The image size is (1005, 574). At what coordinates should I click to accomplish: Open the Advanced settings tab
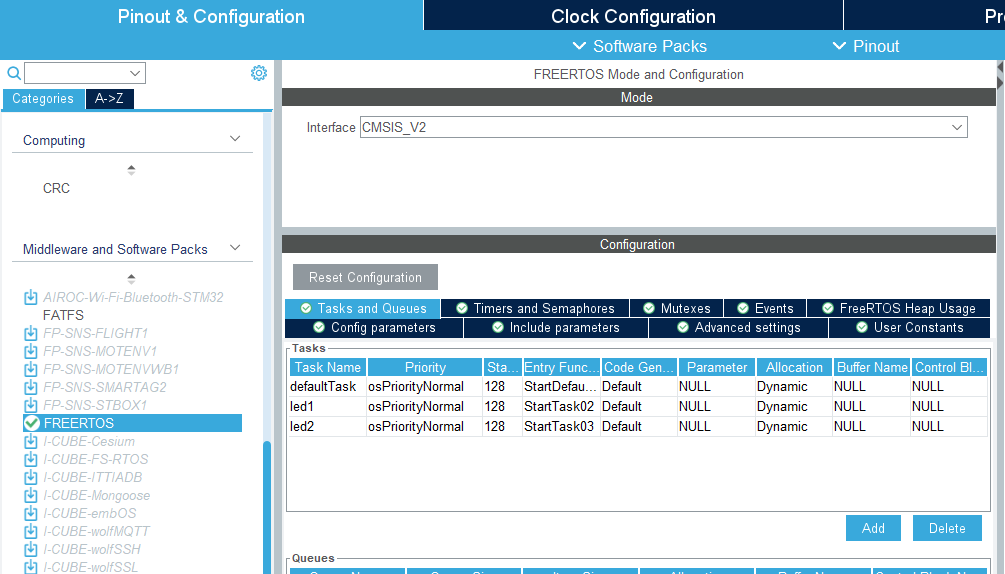(738, 327)
